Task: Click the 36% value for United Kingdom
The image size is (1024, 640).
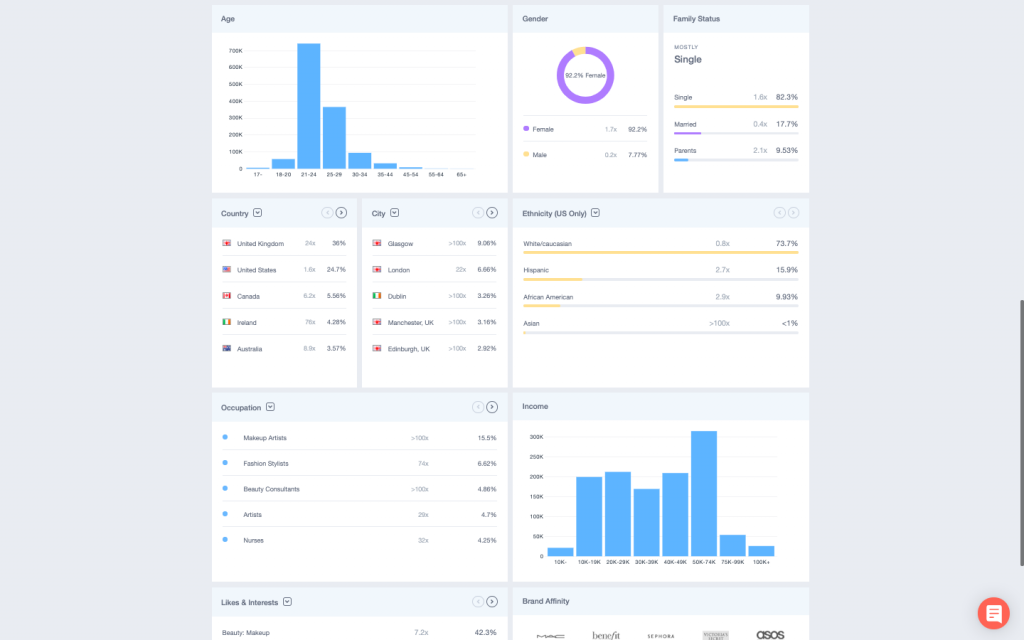Action: [339, 243]
